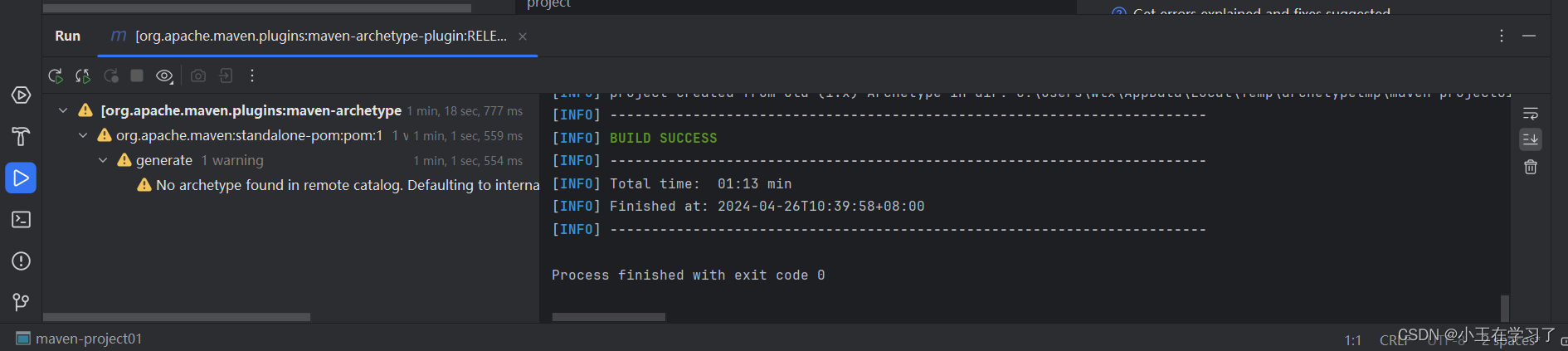Click the Run tool window sidebar icon
This screenshot has width=1568, height=351.
21,178
